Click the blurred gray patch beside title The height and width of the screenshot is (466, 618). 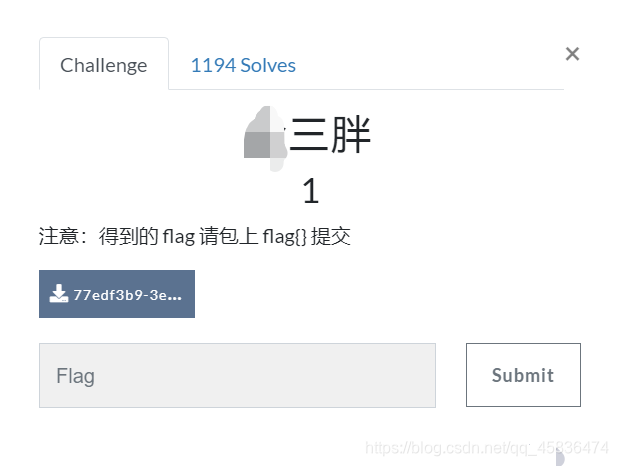[x=265, y=138]
